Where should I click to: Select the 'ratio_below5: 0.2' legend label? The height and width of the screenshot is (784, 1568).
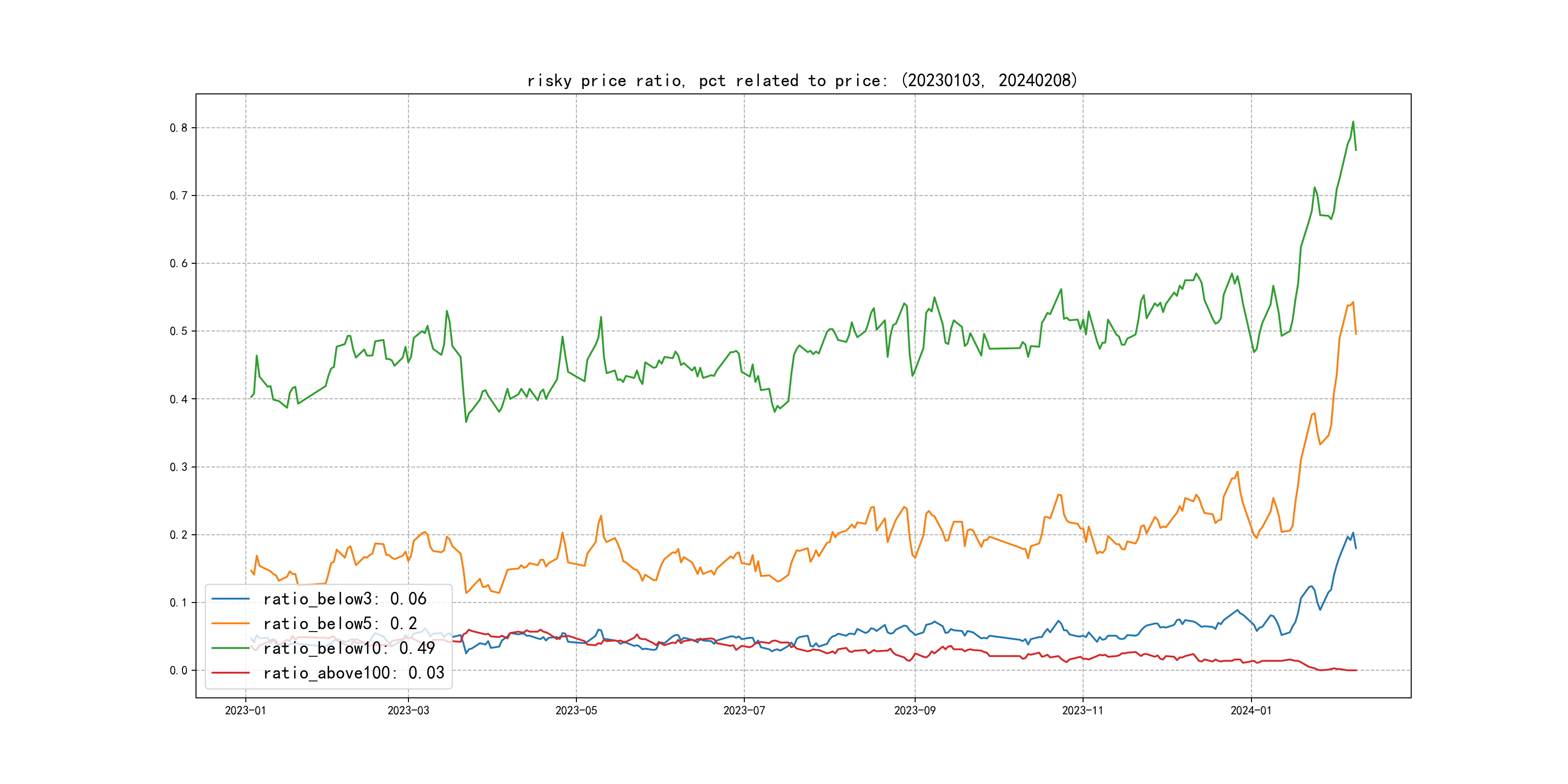click(340, 623)
